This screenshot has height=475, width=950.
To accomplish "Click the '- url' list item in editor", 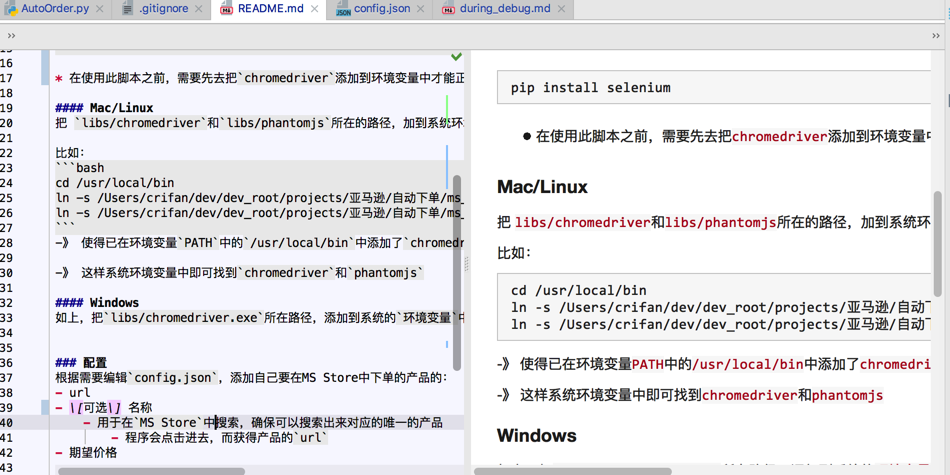I will pyautogui.click(x=72, y=393).
